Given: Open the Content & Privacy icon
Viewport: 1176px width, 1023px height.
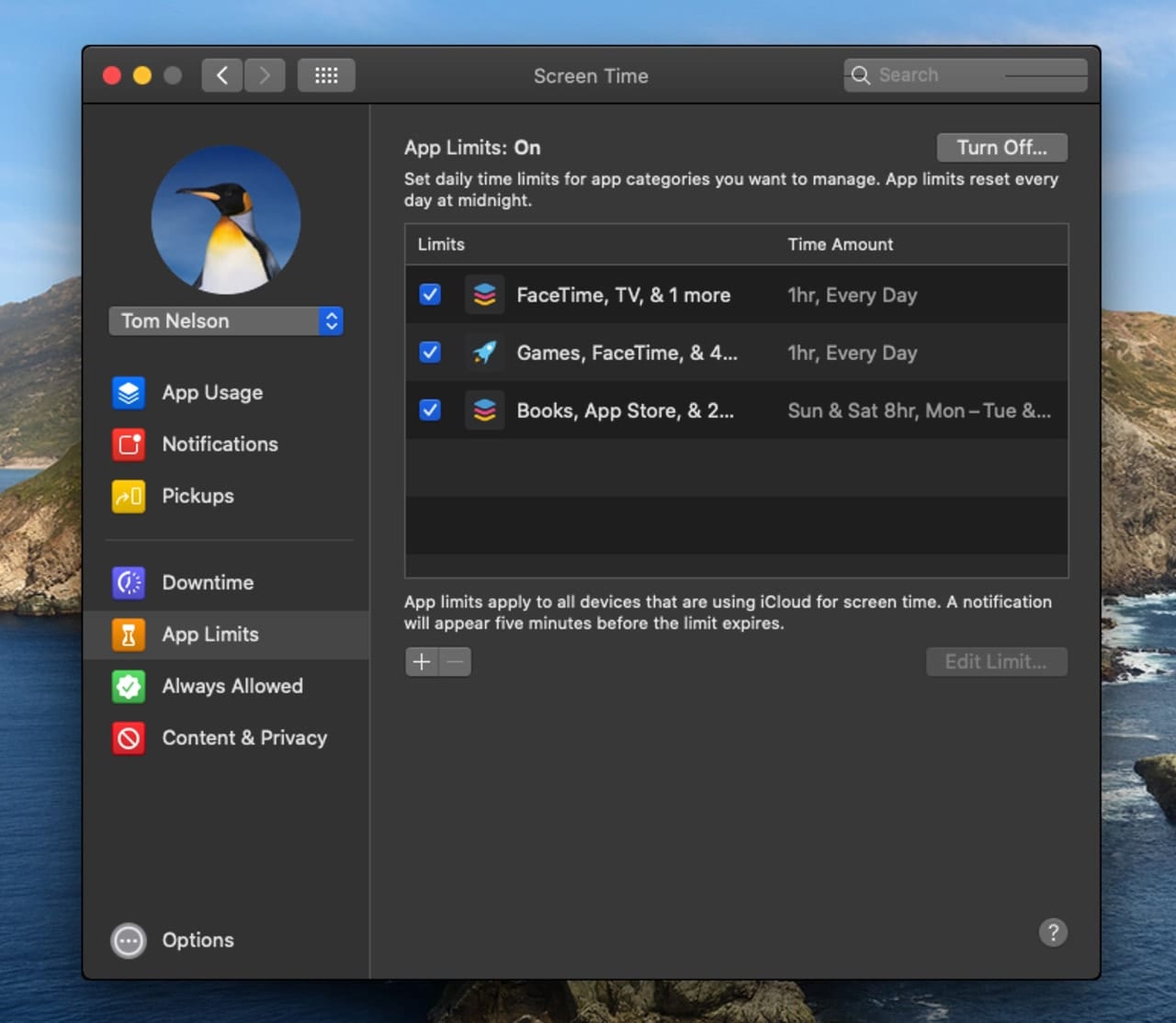Looking at the screenshot, I should click(x=129, y=738).
